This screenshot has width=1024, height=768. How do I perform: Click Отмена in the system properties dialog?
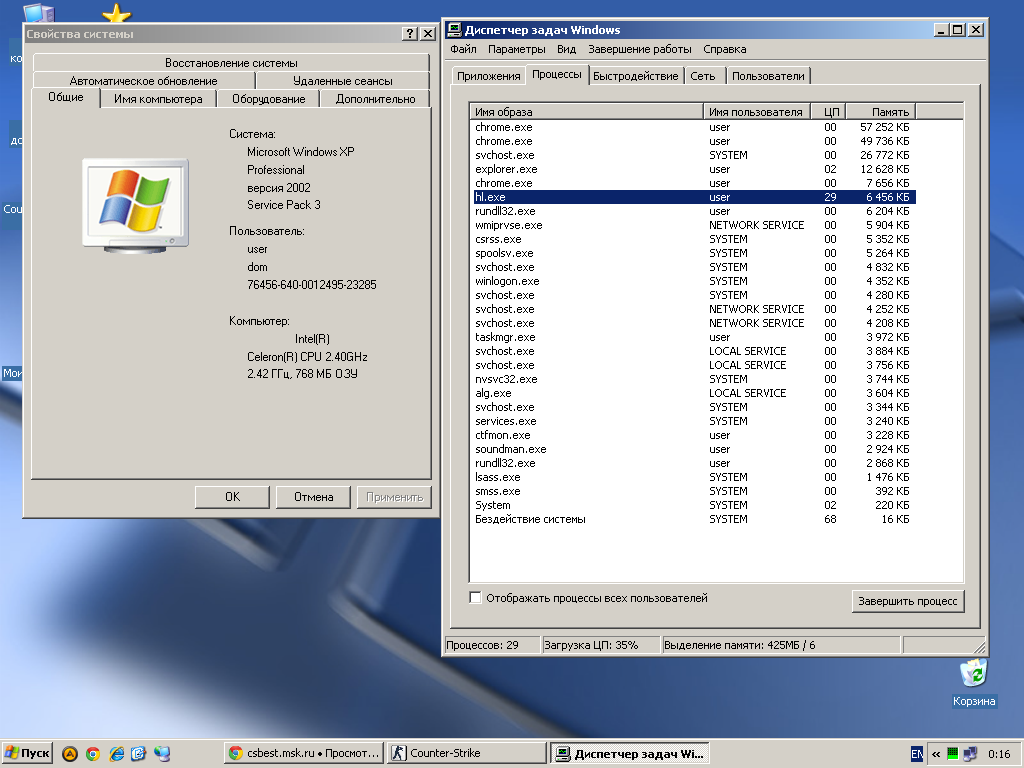point(313,497)
